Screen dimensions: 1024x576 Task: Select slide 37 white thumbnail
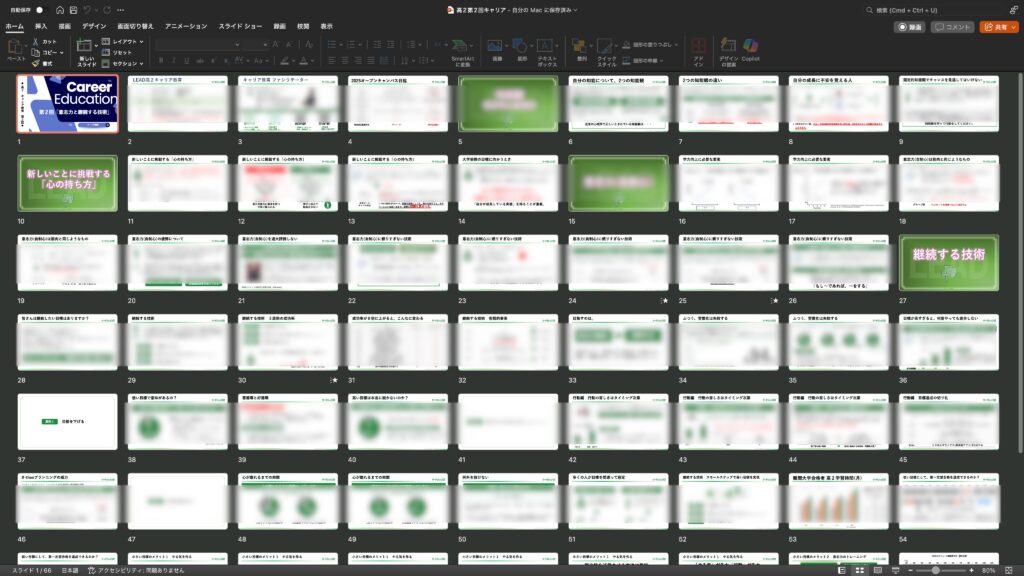68,422
